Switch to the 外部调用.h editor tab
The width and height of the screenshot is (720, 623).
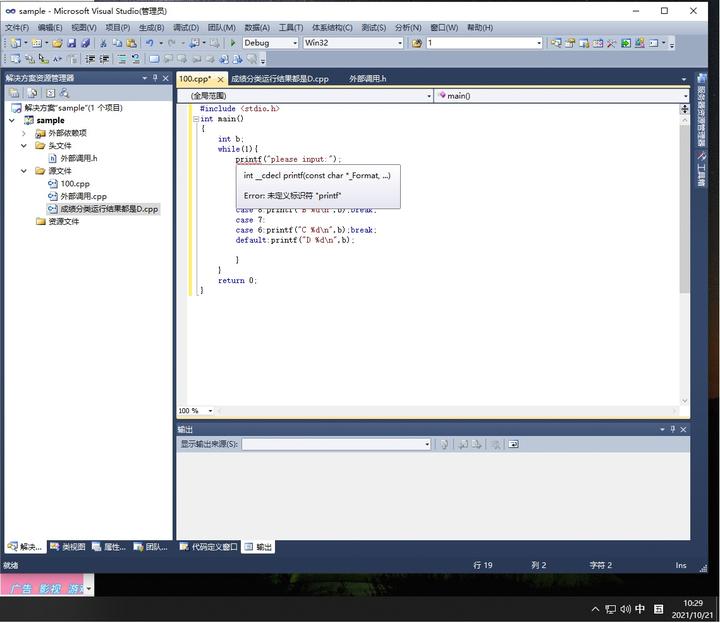[x=367, y=78]
